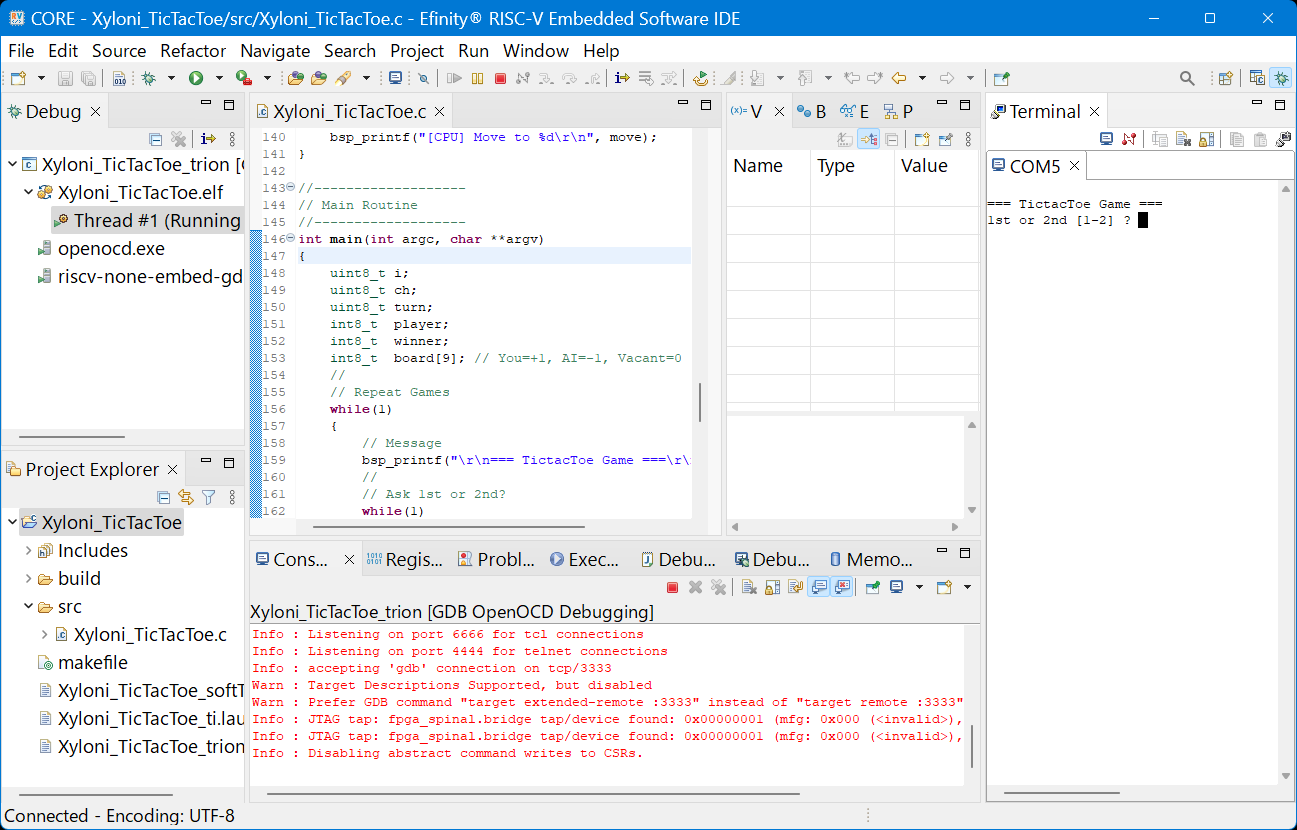1297x830 pixels.
Task: Collapse the src folder
Action: point(28,607)
